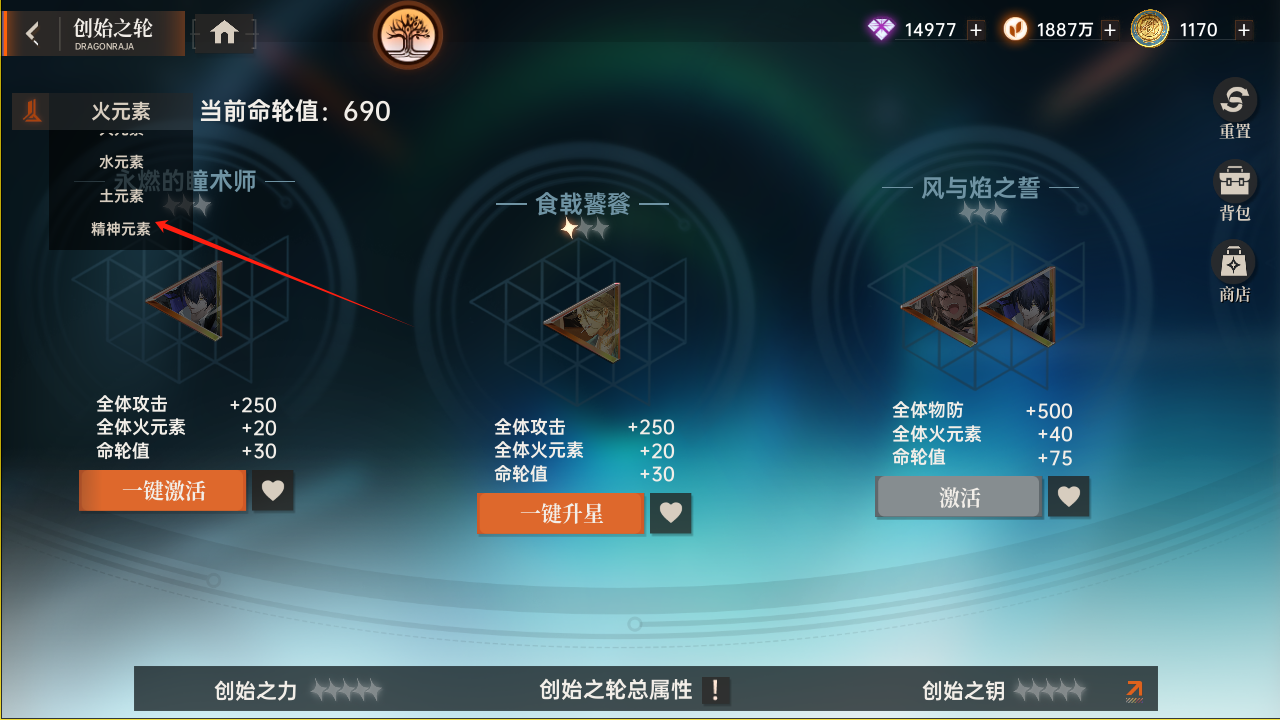Viewport: 1280px width, 720px height.
Task: Add more purple diamonds with plus
Action: [976, 30]
